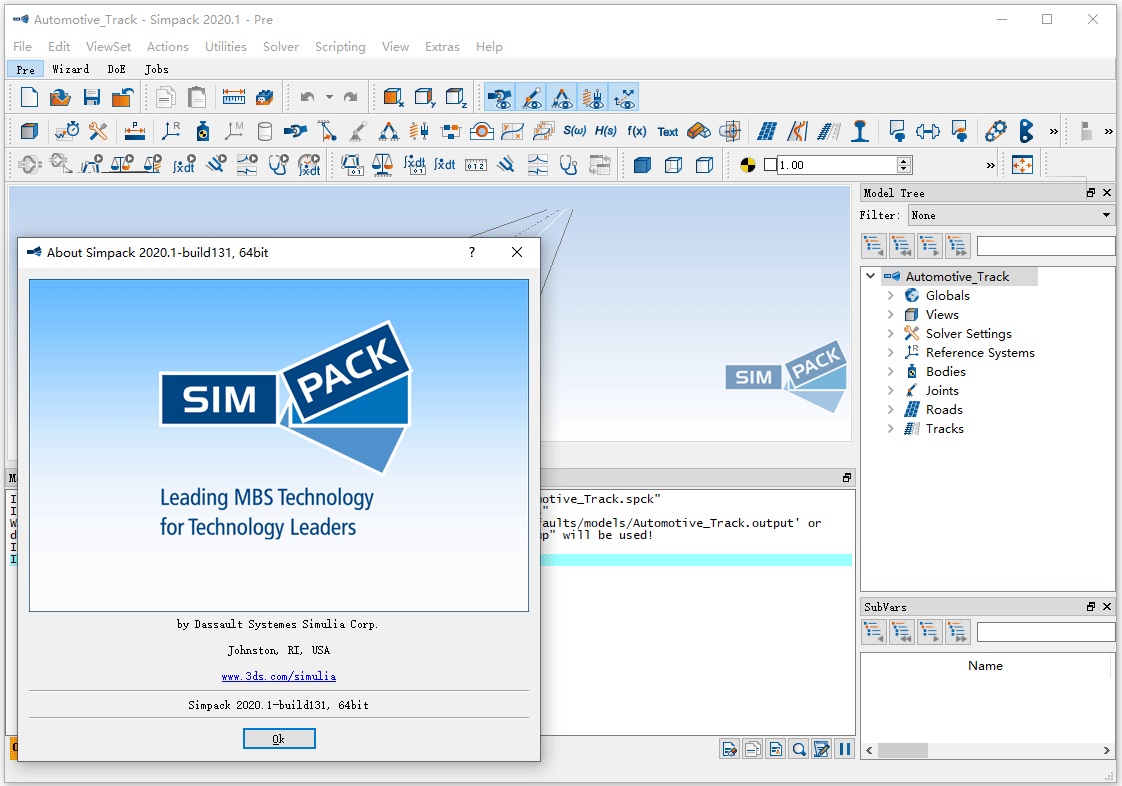Open the Solver menu
This screenshot has width=1122, height=786.
(x=281, y=46)
